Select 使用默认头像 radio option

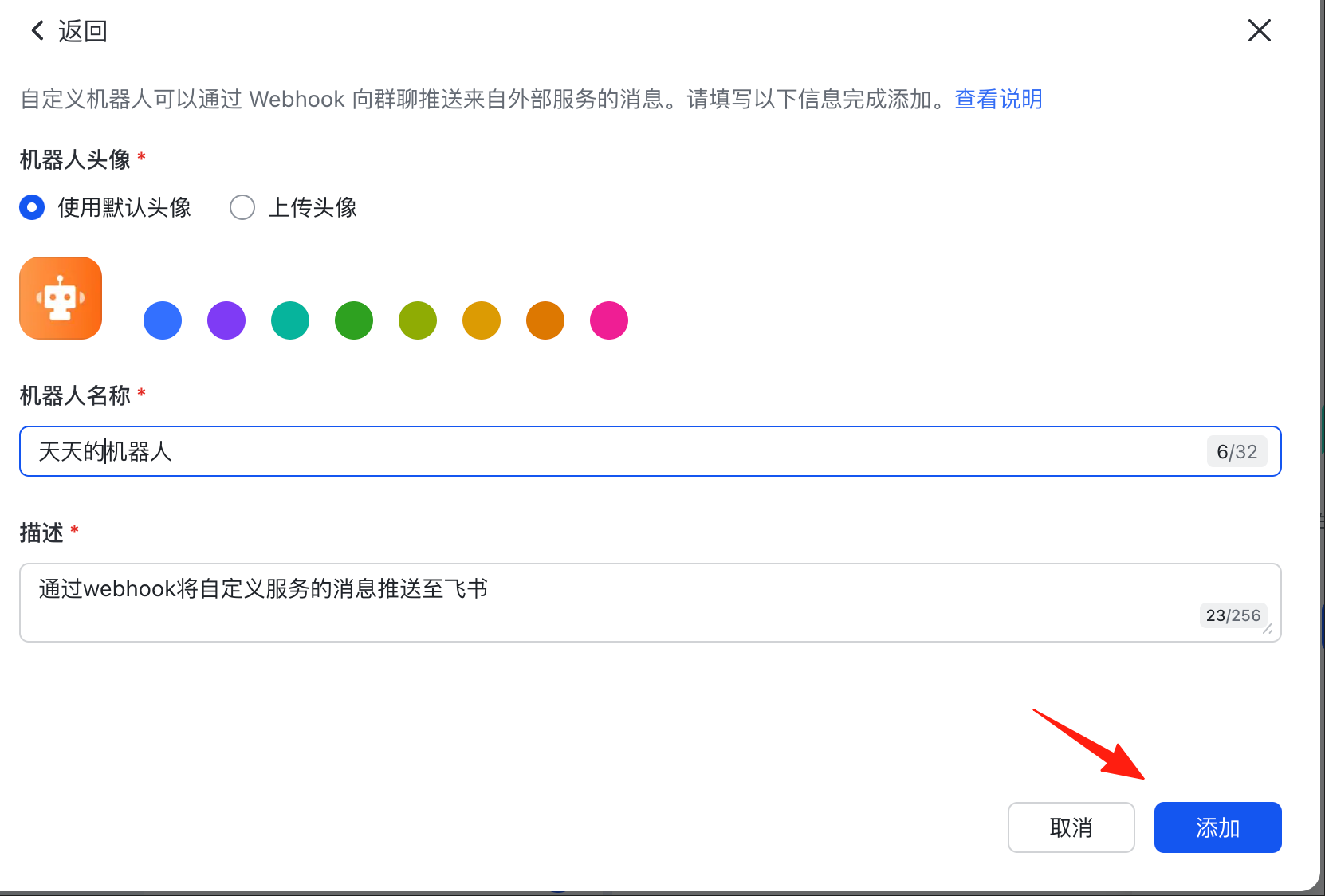(x=32, y=207)
